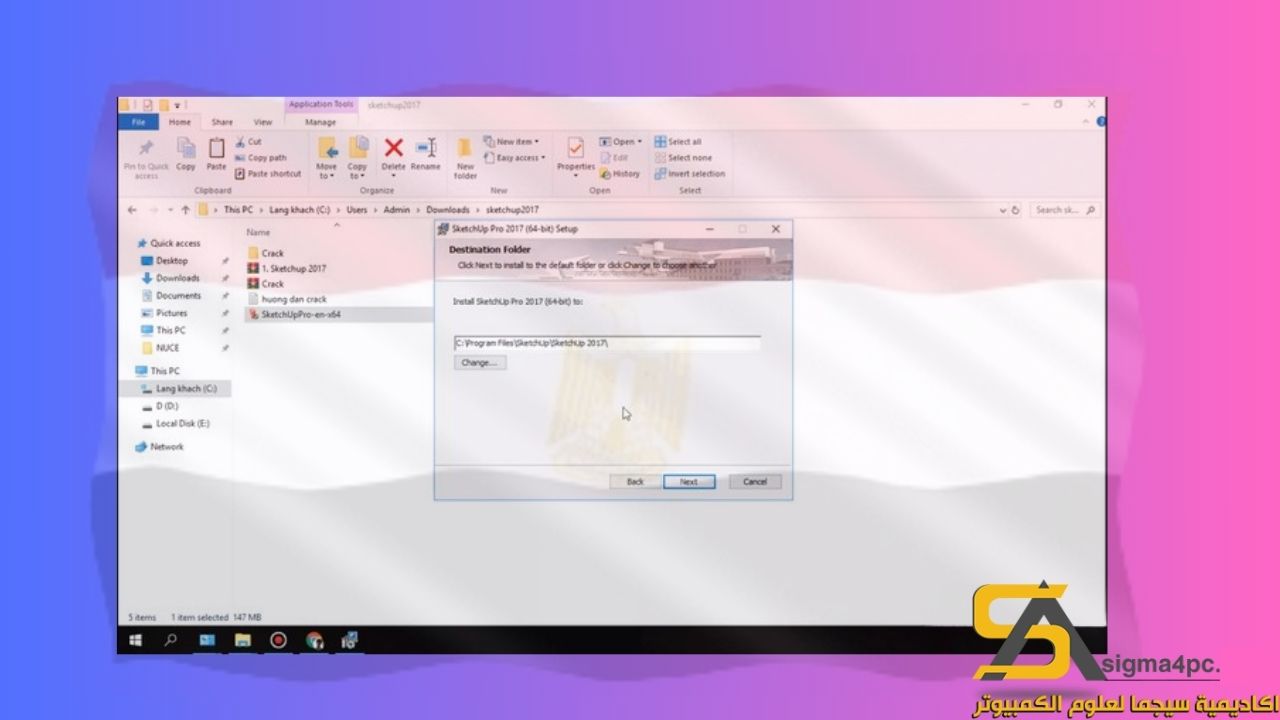
Task: Open recent locations dropdown arrow
Action: [171, 210]
